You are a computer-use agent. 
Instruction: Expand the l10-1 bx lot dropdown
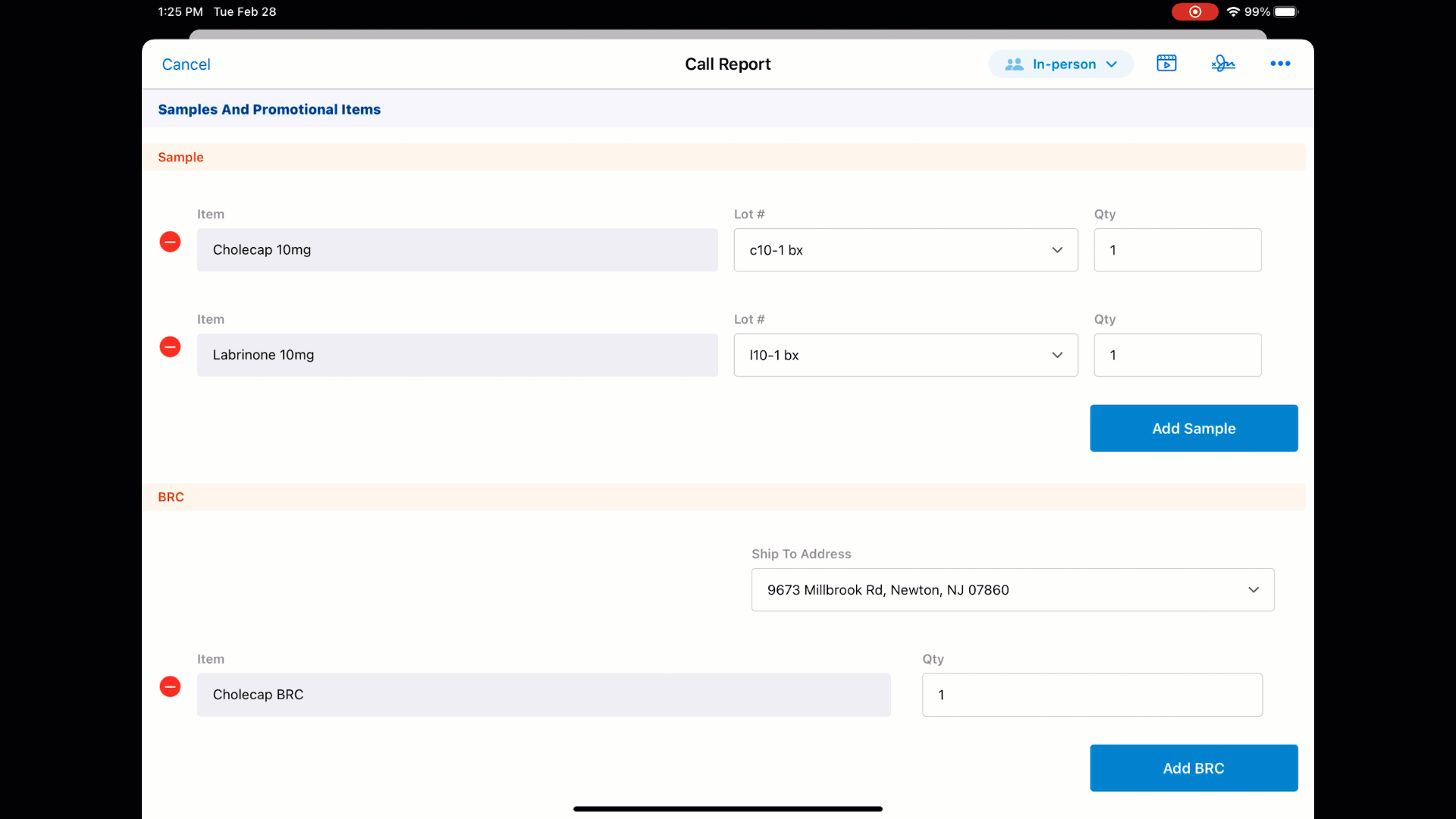[905, 355]
